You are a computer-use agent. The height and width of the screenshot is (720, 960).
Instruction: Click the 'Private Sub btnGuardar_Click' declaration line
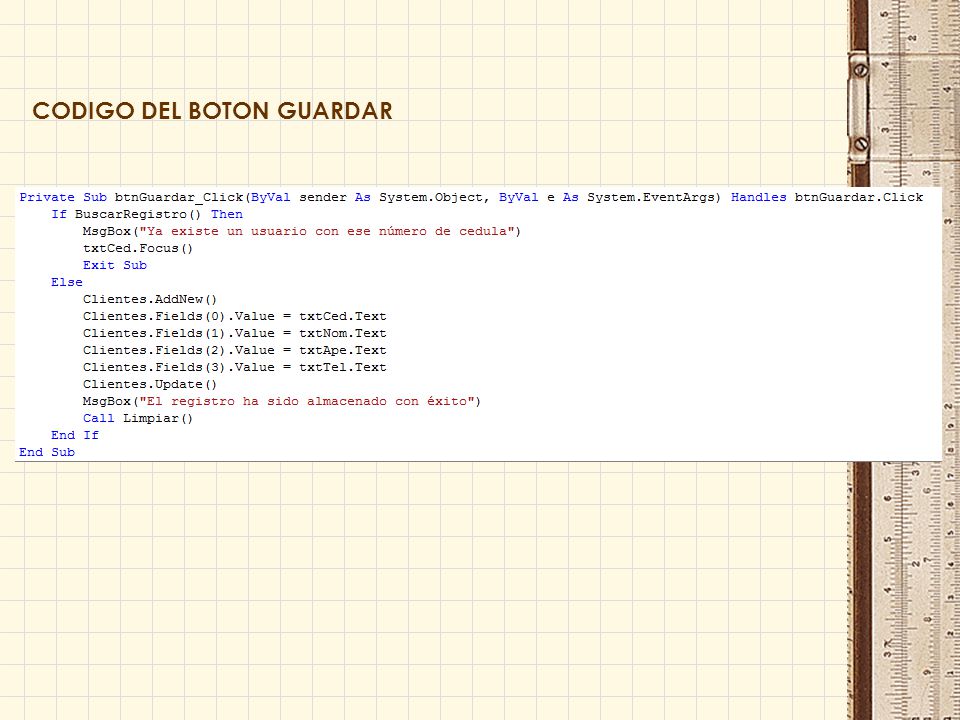(x=471, y=197)
